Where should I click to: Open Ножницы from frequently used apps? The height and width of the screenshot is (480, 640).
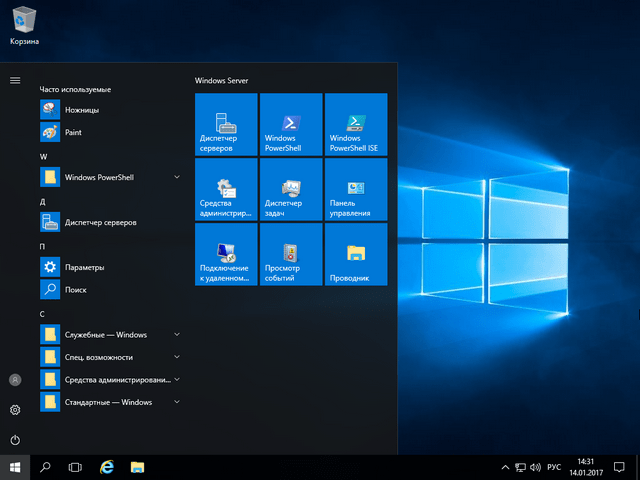(82, 109)
